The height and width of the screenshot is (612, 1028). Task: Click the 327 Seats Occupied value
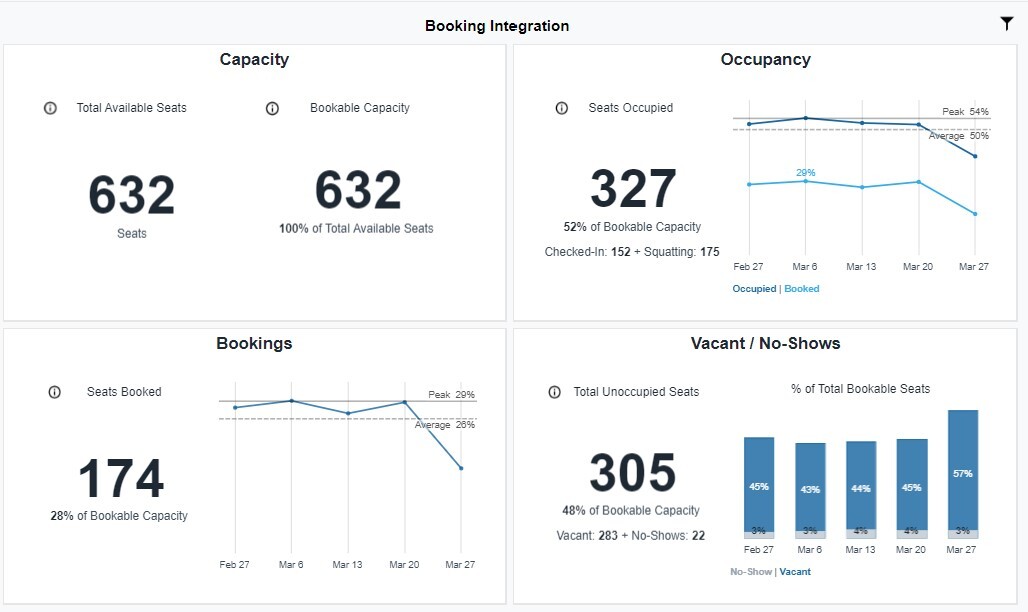[x=633, y=189]
